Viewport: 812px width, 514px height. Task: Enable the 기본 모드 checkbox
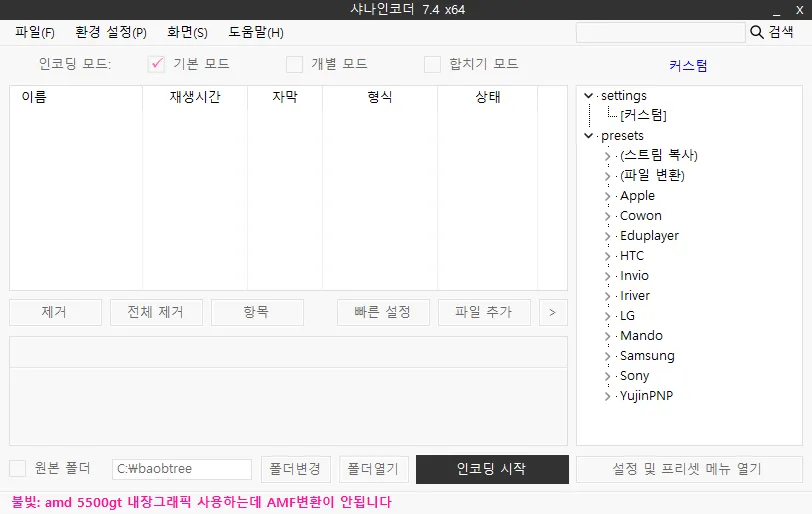pos(156,64)
